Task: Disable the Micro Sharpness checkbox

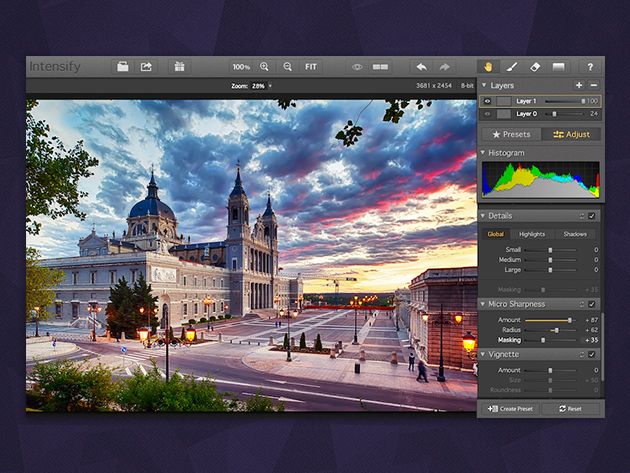Action: point(592,304)
